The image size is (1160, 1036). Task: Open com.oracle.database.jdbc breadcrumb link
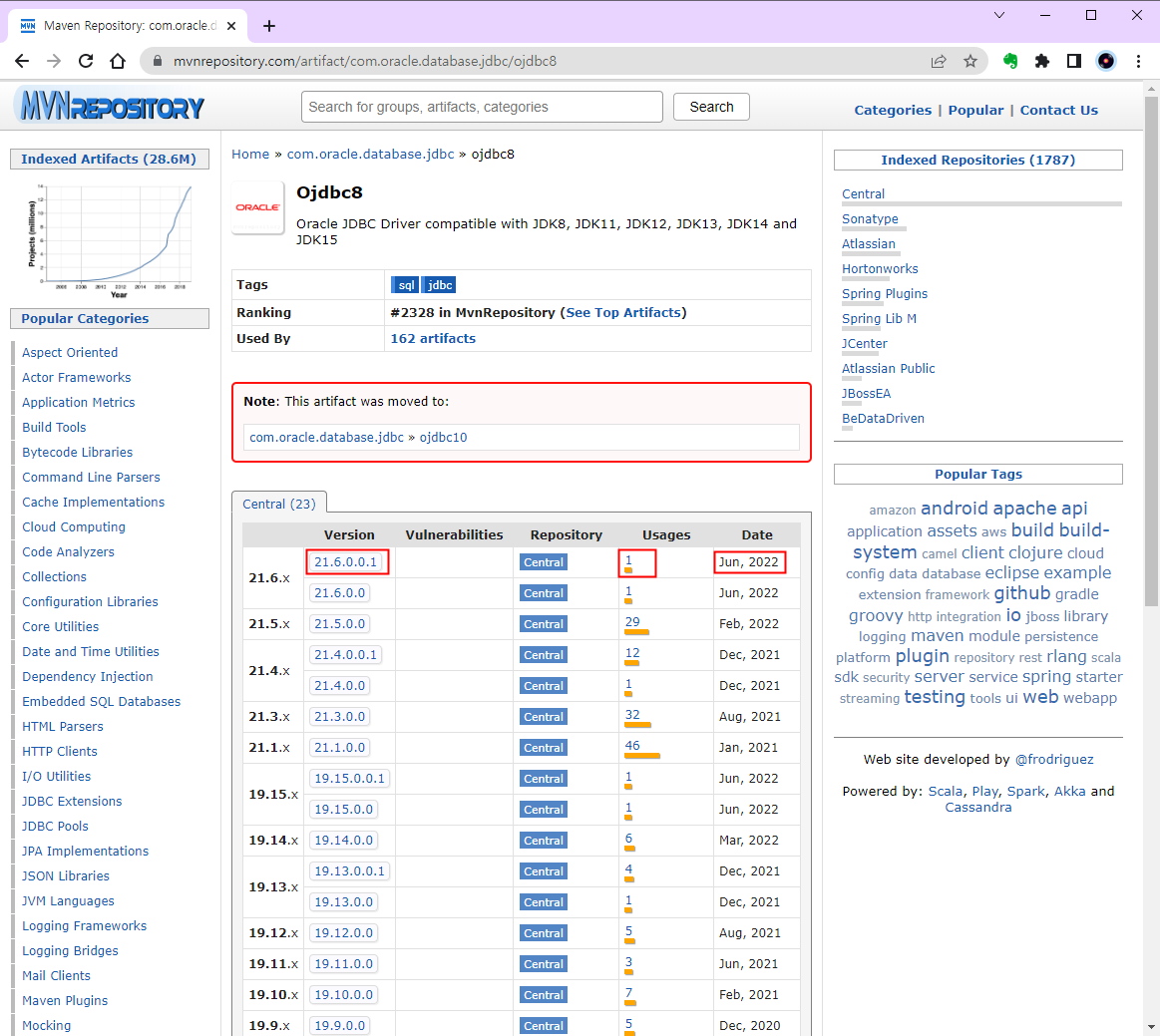click(x=370, y=154)
